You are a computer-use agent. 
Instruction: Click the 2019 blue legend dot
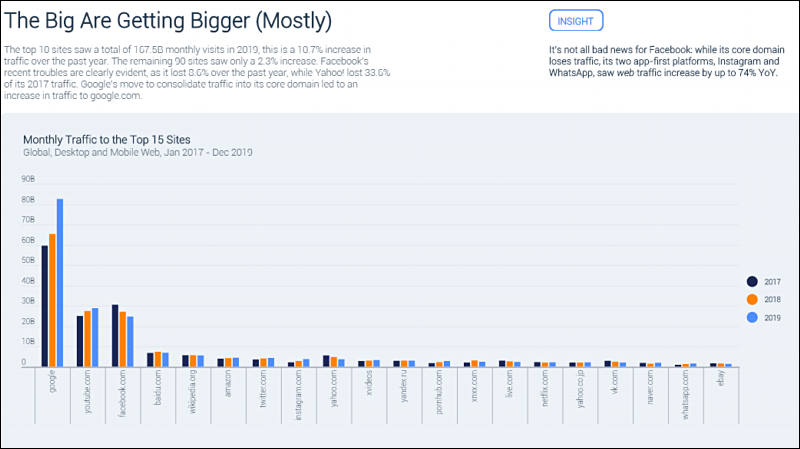coord(752,317)
